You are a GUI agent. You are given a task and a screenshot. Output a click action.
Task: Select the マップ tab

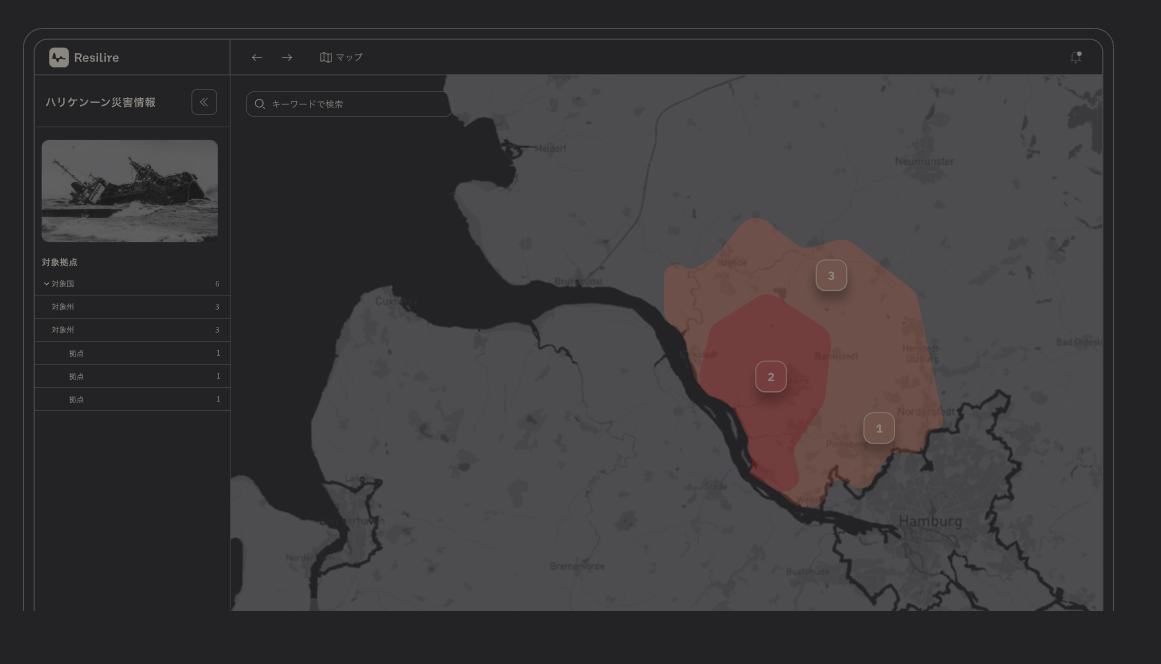(342, 58)
